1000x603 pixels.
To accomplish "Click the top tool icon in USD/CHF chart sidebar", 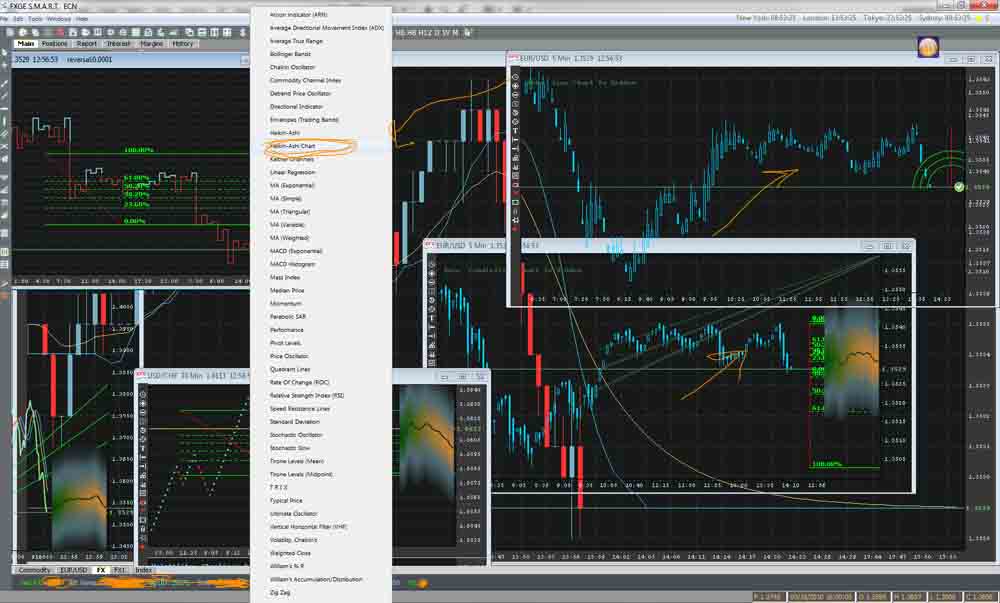I will coord(143,393).
